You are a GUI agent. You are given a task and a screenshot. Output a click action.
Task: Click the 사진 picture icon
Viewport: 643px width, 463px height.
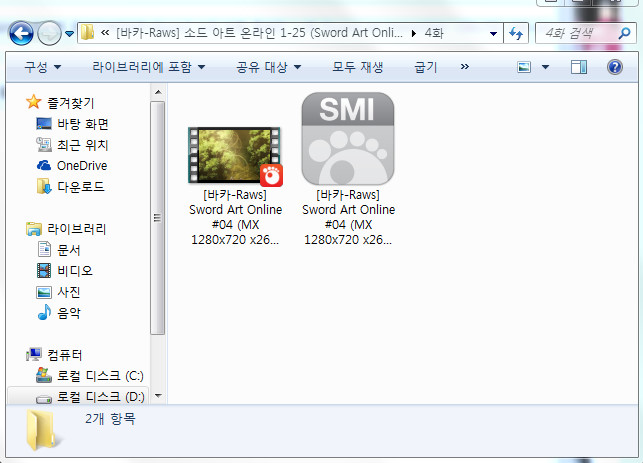click(x=44, y=292)
